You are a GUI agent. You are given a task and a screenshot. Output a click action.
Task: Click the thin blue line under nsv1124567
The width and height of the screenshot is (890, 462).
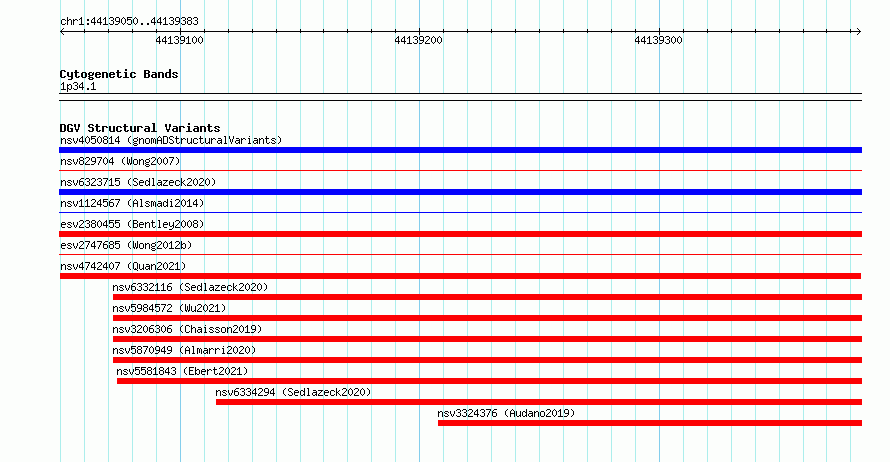[460, 212]
